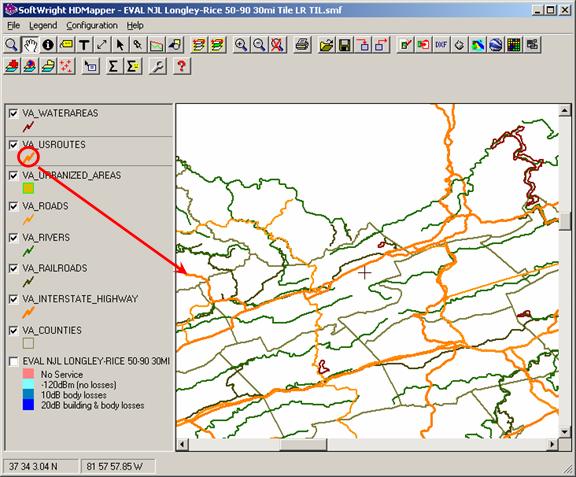Image resolution: width=576 pixels, height=477 pixels.
Task: Click the zoom in magnifier
Action: click(x=241, y=45)
